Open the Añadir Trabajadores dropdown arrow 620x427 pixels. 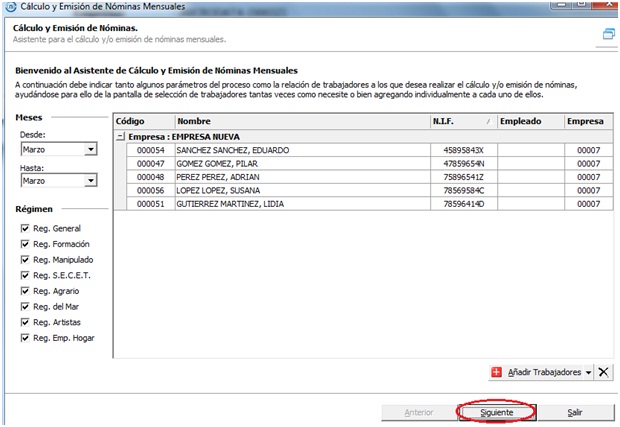click(588, 372)
